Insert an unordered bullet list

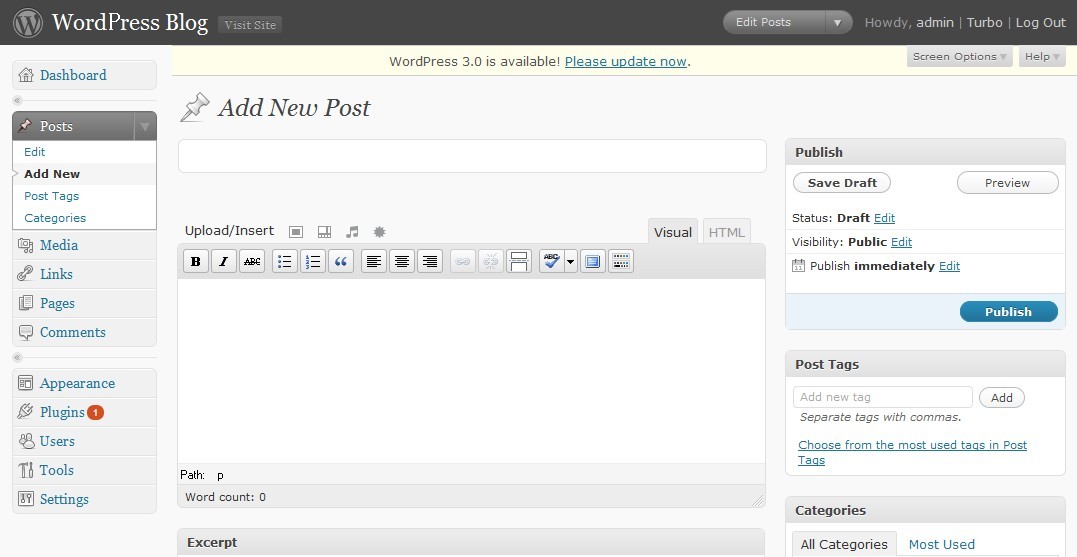tap(285, 262)
